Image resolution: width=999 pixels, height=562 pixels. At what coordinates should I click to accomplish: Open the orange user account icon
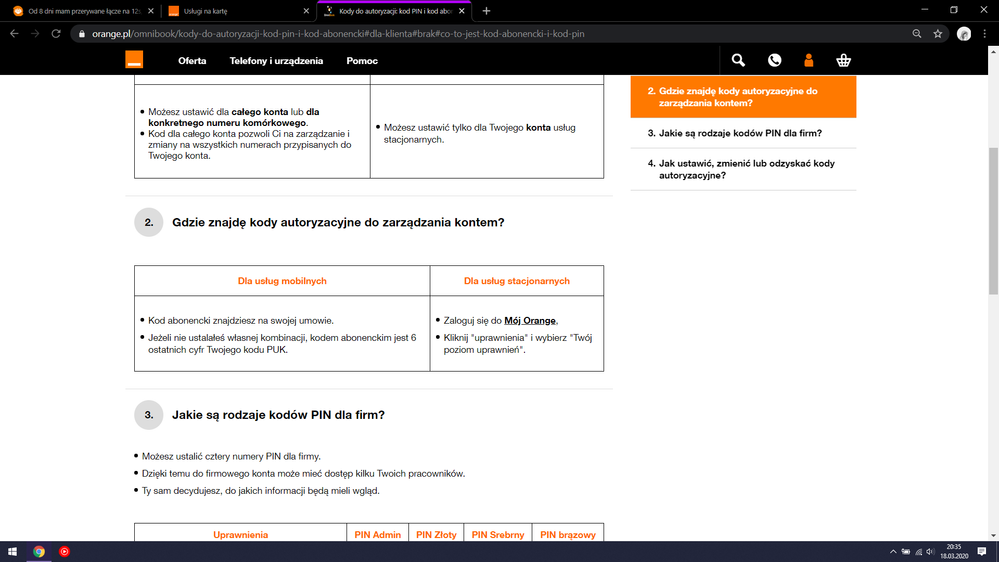pyautogui.click(x=809, y=61)
